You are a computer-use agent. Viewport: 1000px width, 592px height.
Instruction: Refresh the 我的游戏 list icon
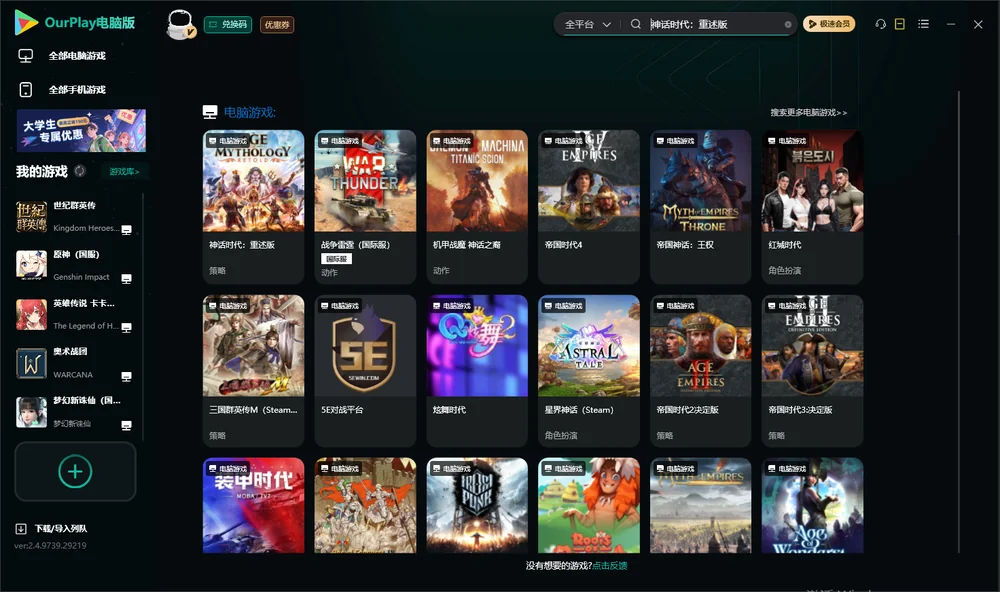point(80,171)
